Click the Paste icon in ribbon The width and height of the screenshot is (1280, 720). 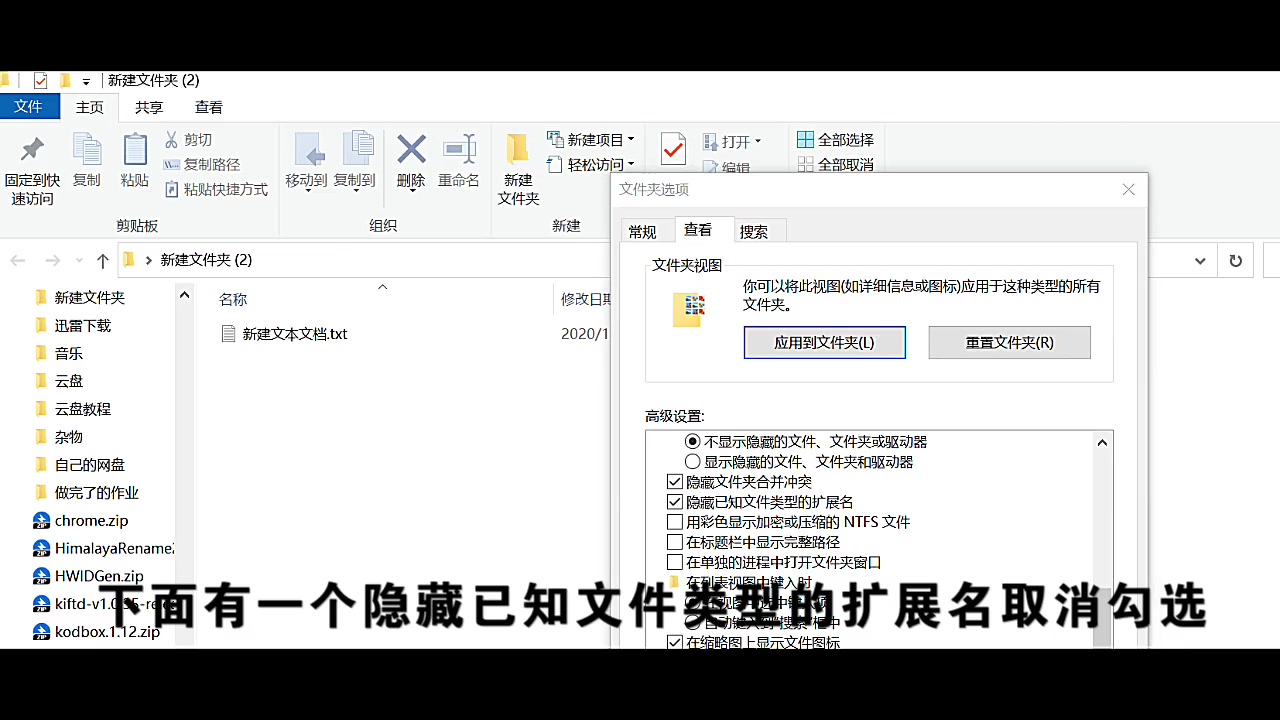tap(135, 150)
